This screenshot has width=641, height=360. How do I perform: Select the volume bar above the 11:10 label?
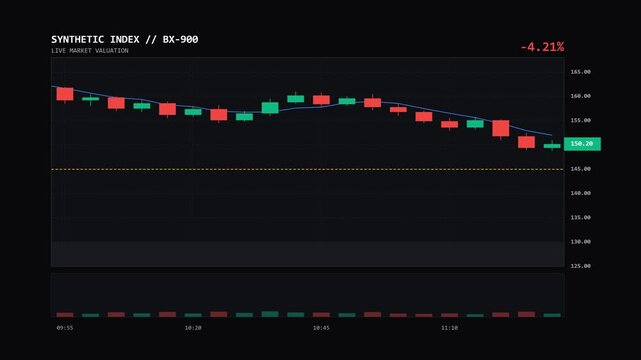[449, 315]
